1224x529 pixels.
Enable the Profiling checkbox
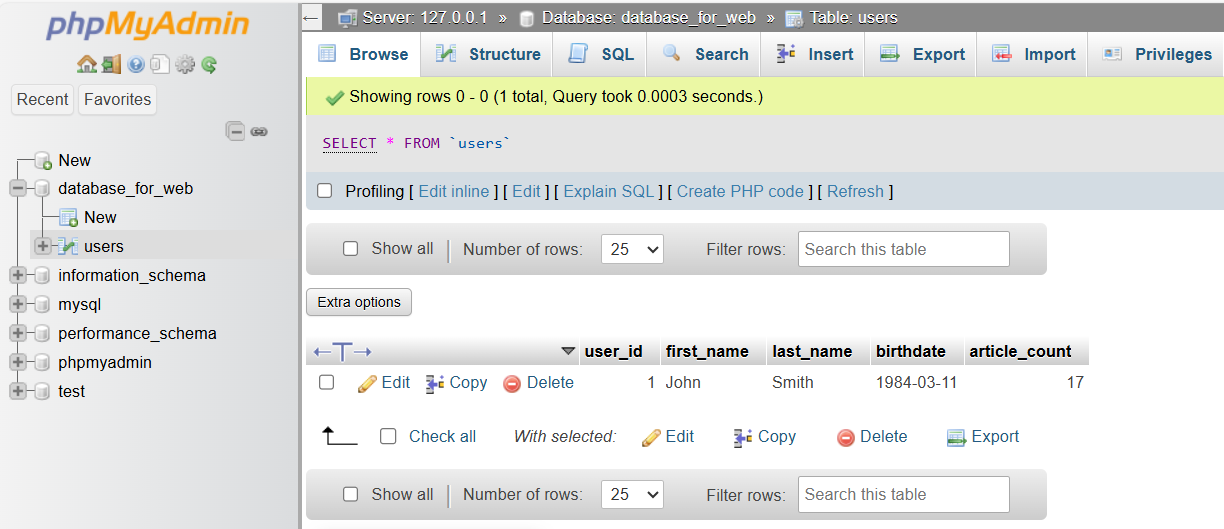click(x=324, y=191)
